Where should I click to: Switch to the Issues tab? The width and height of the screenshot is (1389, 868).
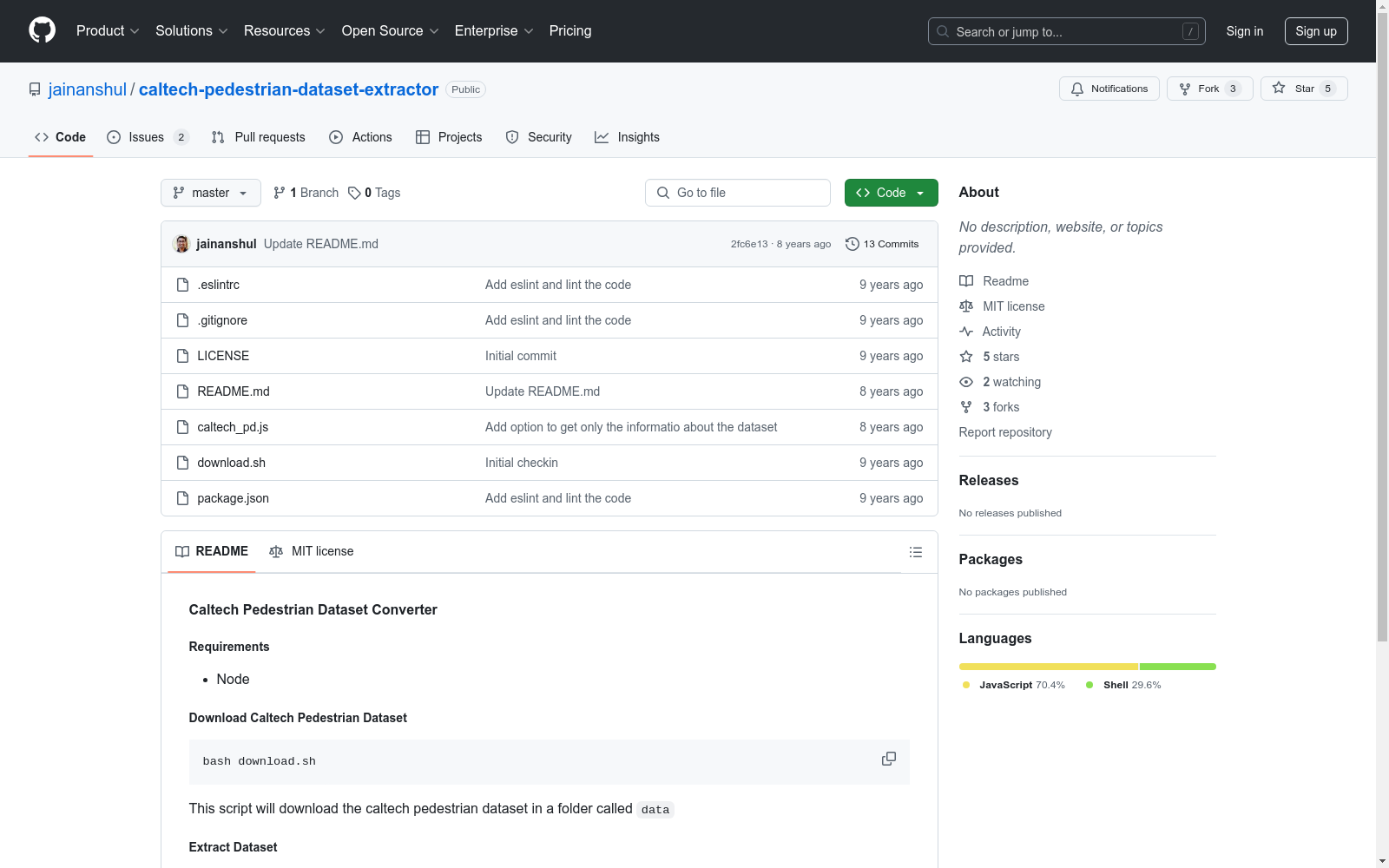pos(148,137)
